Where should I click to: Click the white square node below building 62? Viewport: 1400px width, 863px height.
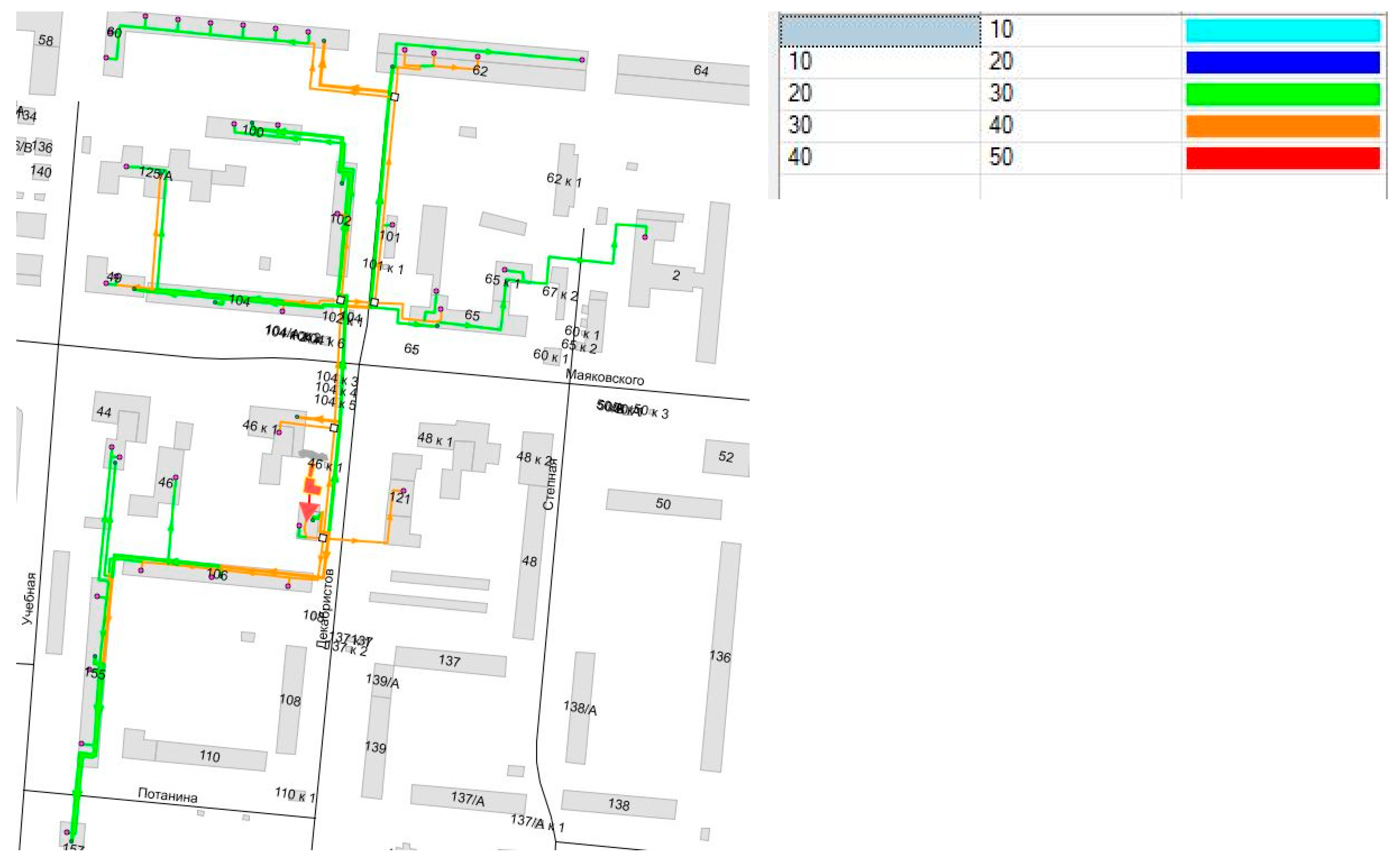click(394, 97)
